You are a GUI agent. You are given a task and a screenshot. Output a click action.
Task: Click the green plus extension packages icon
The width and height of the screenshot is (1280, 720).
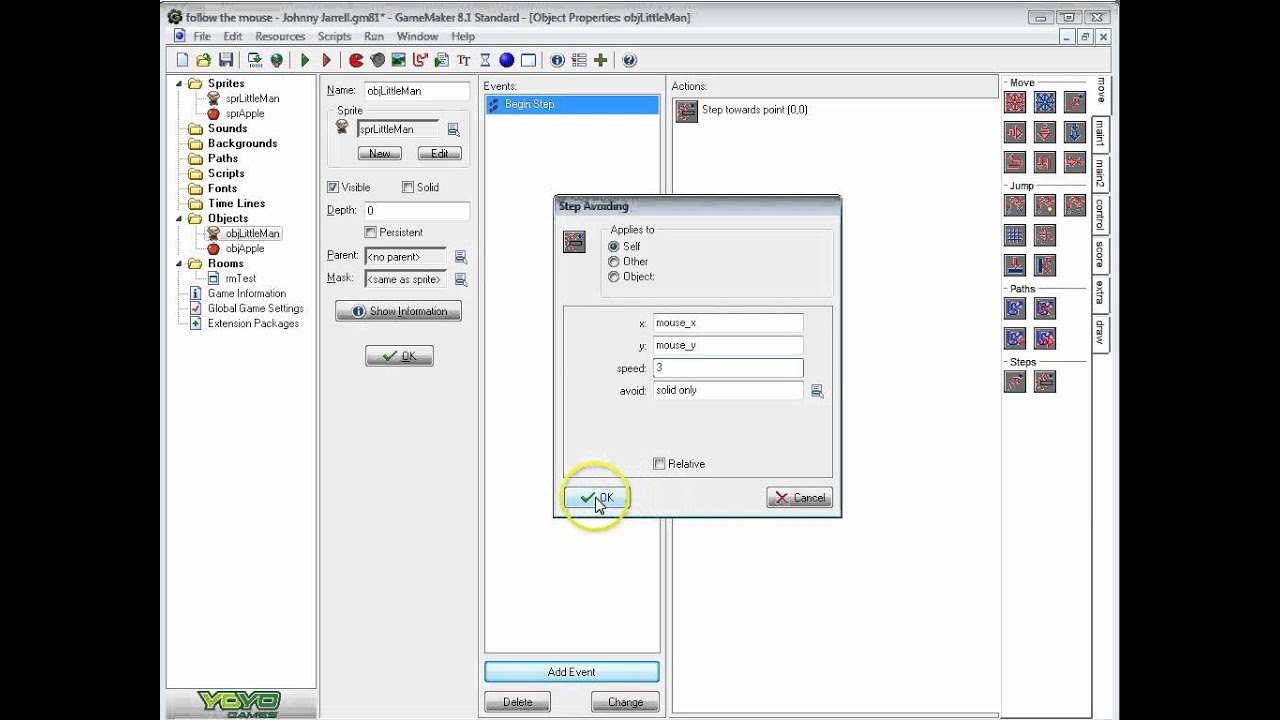point(600,60)
